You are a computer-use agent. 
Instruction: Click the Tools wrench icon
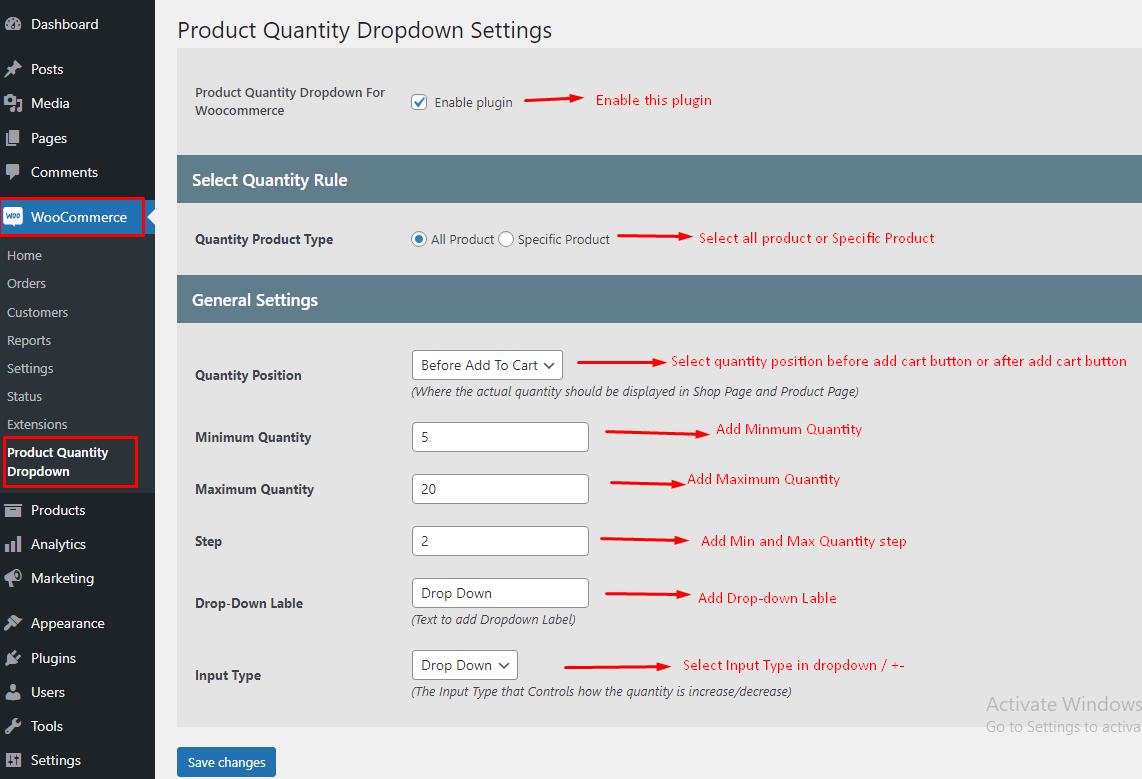point(13,726)
